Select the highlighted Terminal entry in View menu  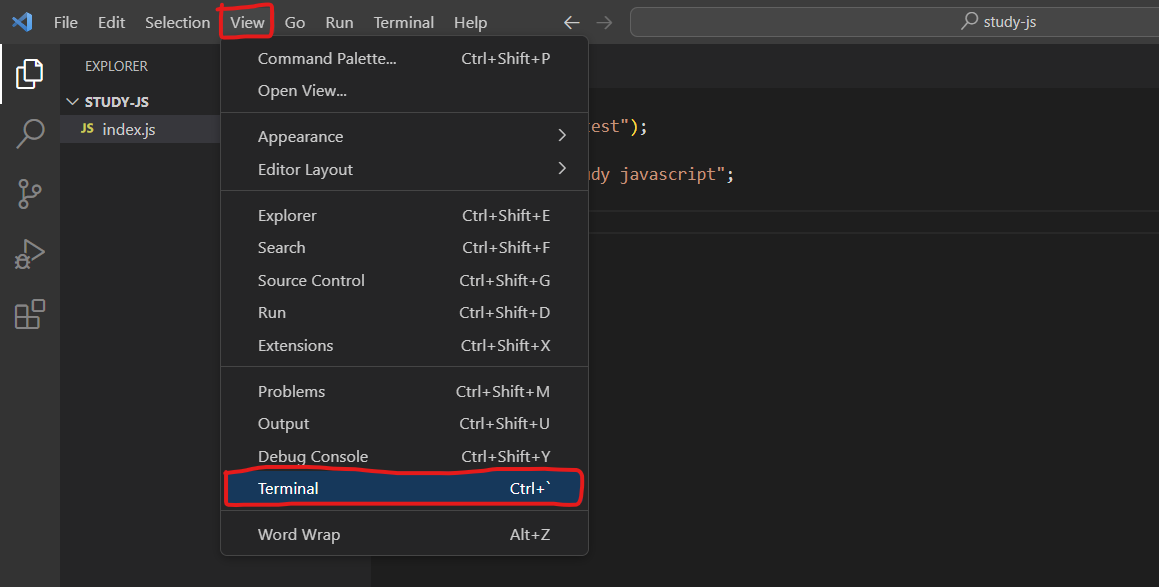pyautogui.click(x=404, y=489)
